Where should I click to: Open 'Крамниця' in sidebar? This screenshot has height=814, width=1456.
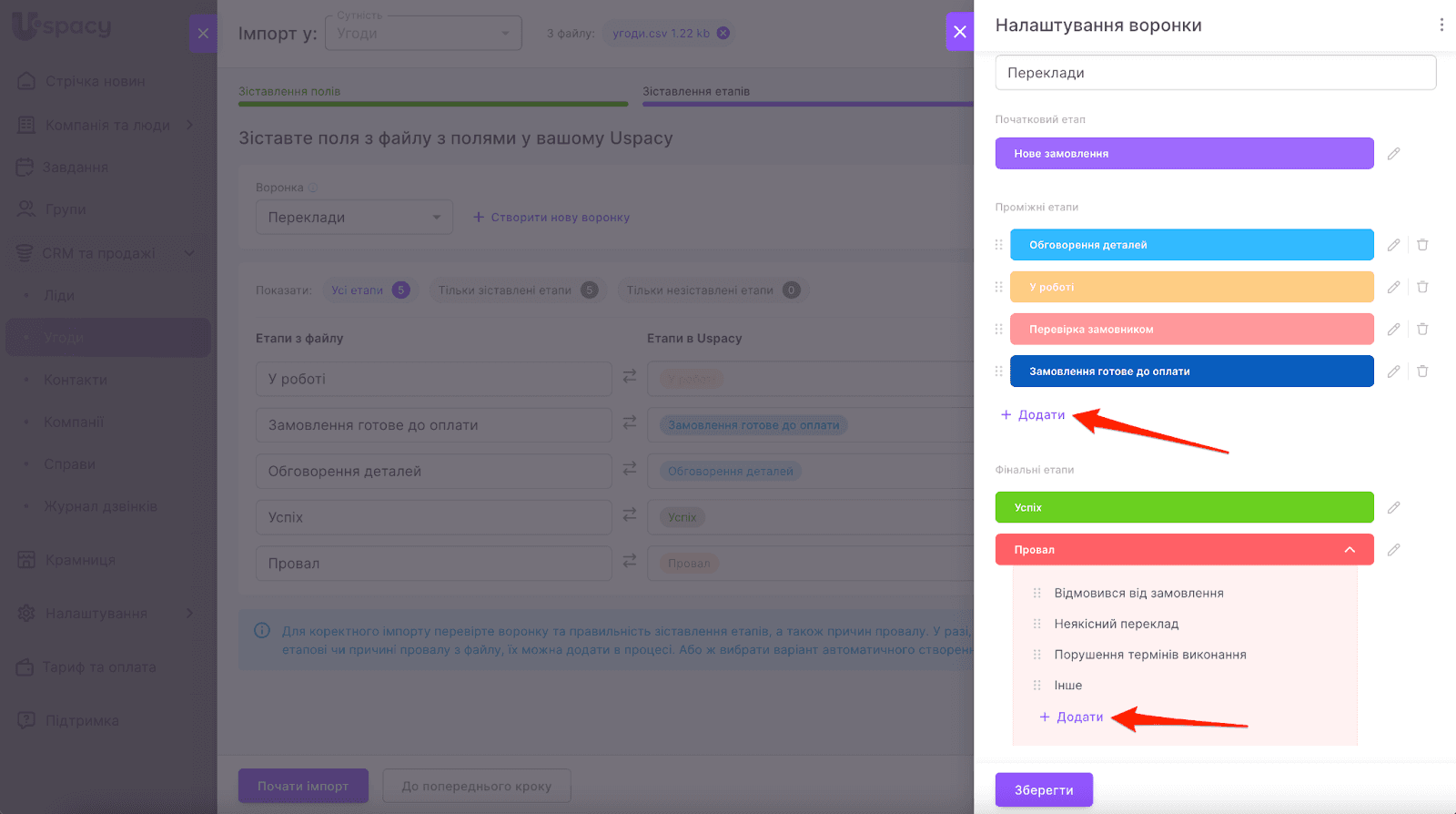[x=80, y=560]
